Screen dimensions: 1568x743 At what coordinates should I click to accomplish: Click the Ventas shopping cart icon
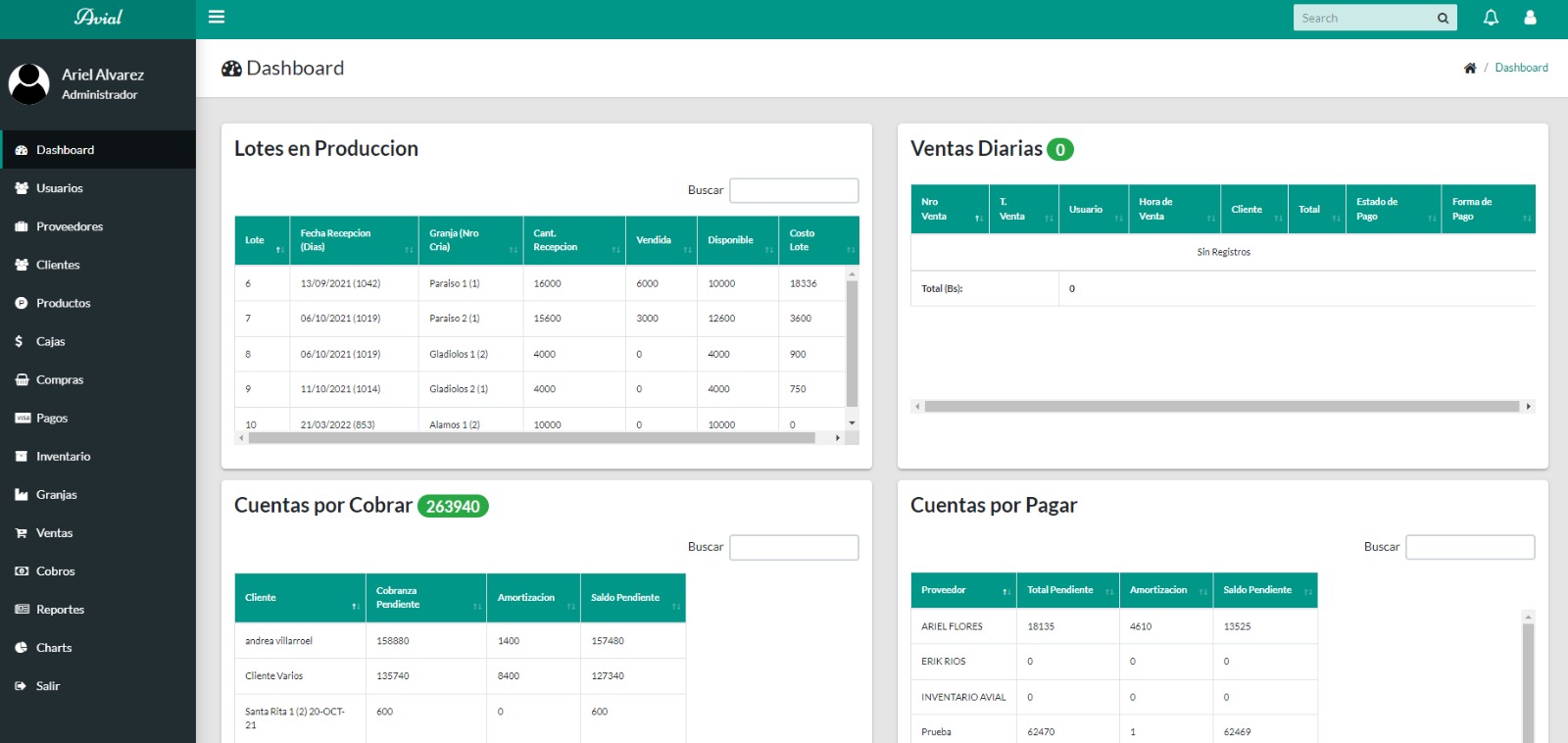tap(21, 533)
